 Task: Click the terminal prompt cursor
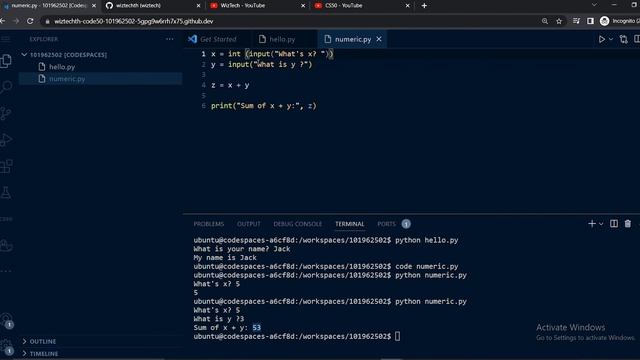[398, 336]
